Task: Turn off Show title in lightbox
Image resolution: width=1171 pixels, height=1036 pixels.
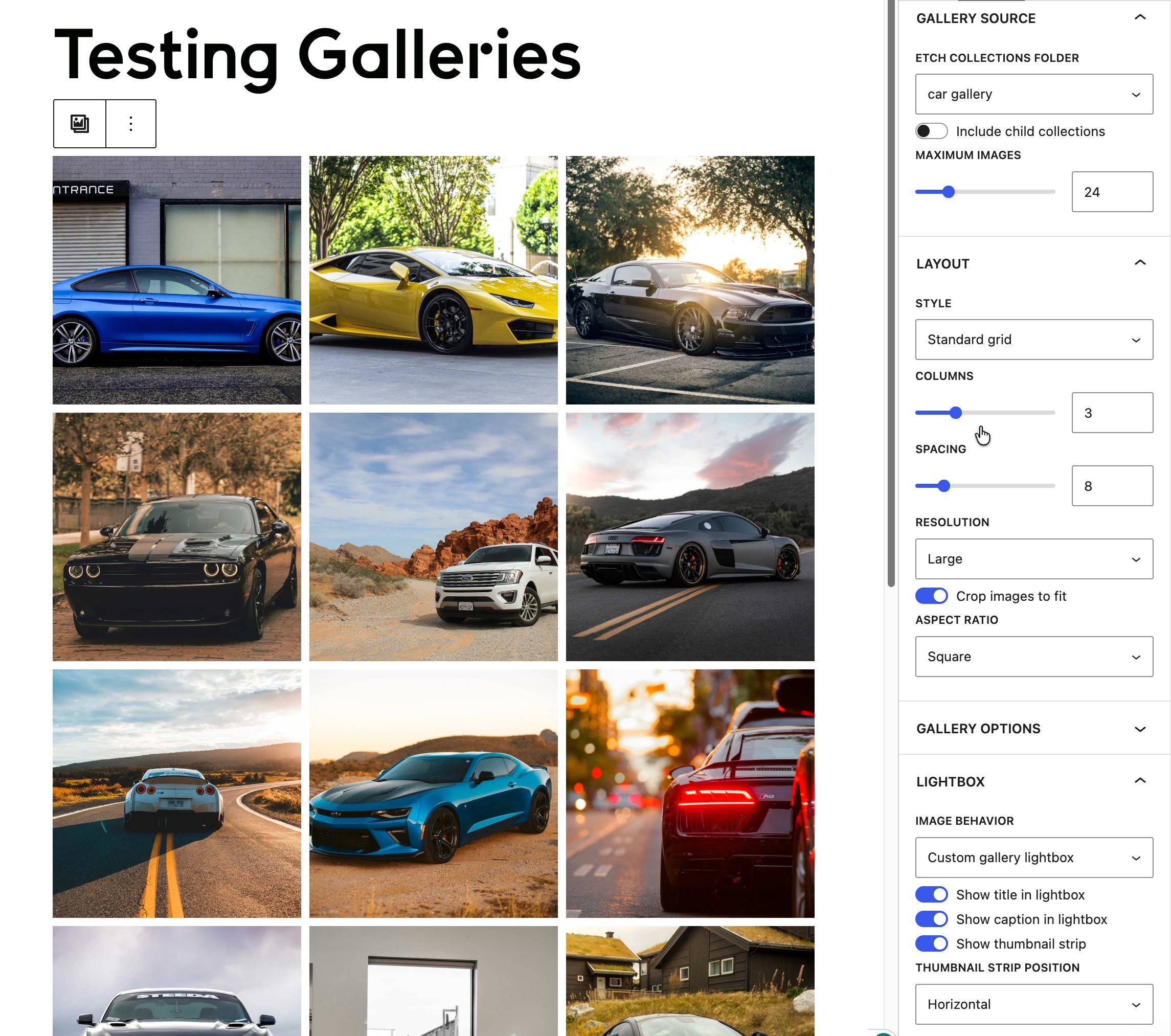Action: pos(932,894)
